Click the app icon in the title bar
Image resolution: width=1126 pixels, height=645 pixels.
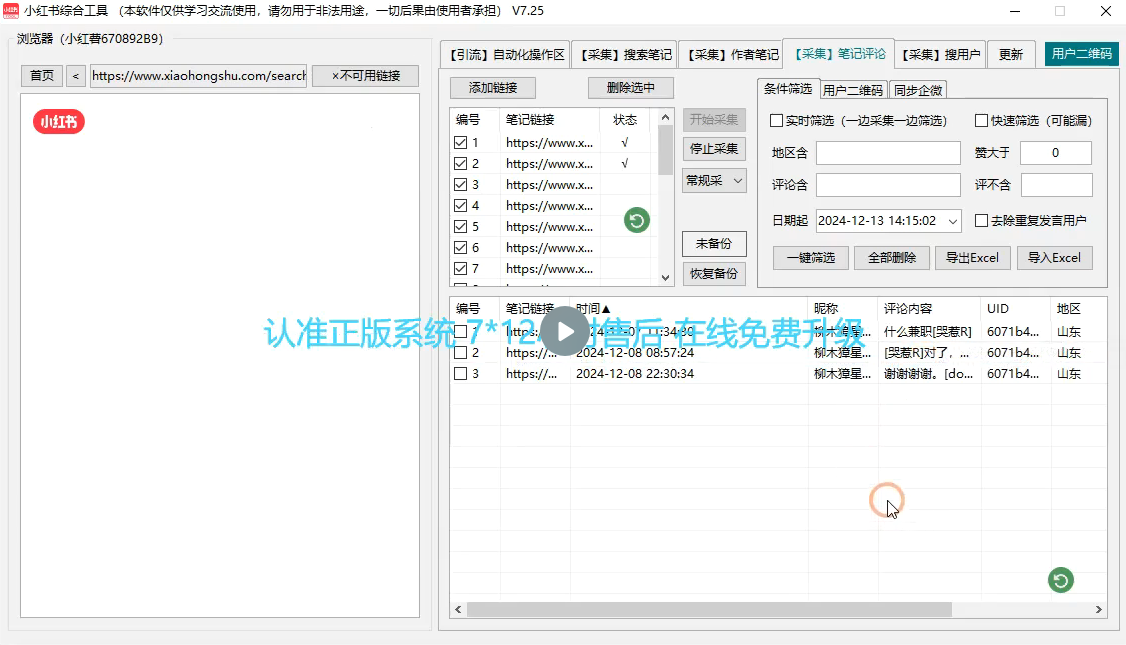click(x=11, y=11)
